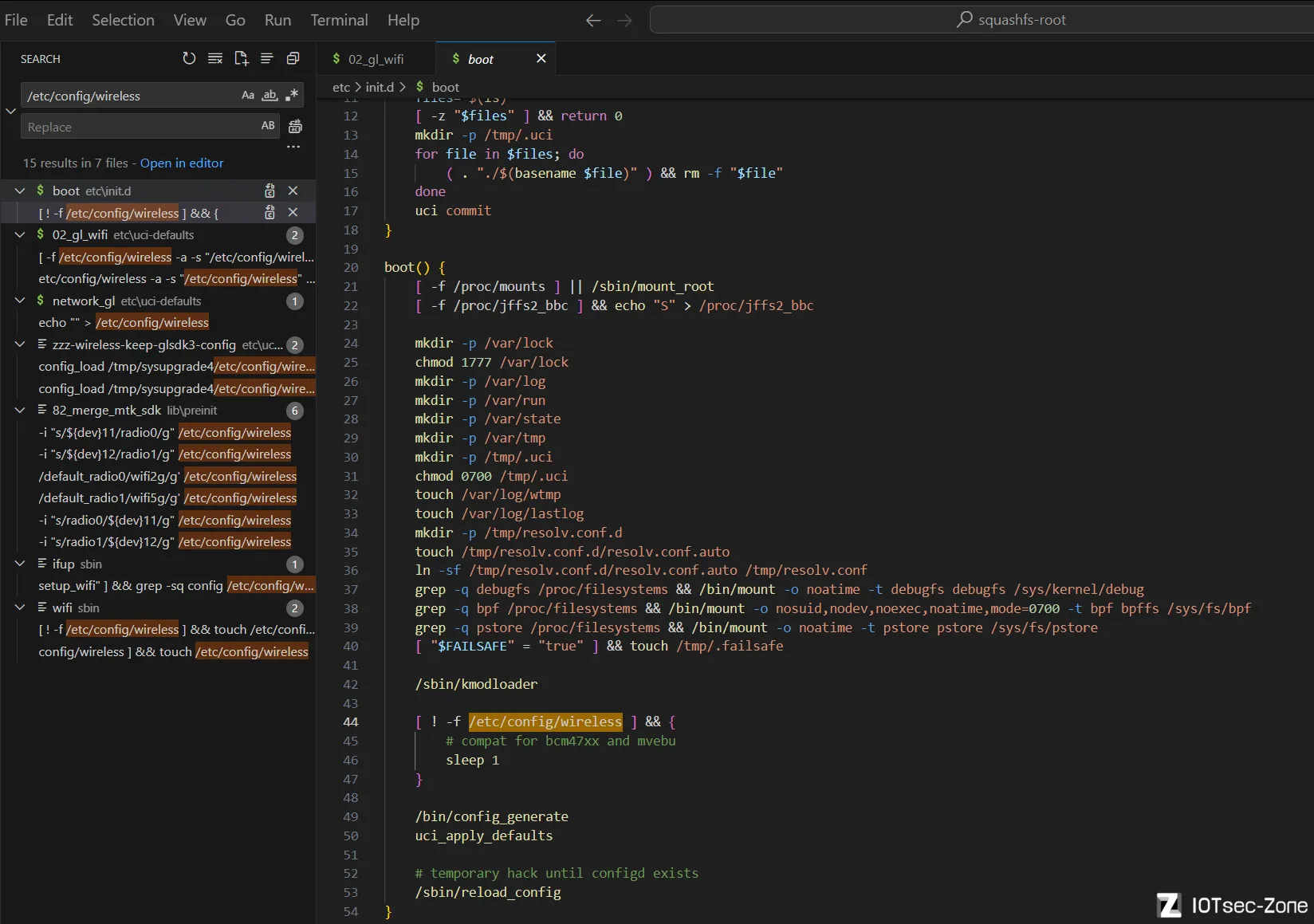Click the etc breadcrumb segment

click(341, 87)
